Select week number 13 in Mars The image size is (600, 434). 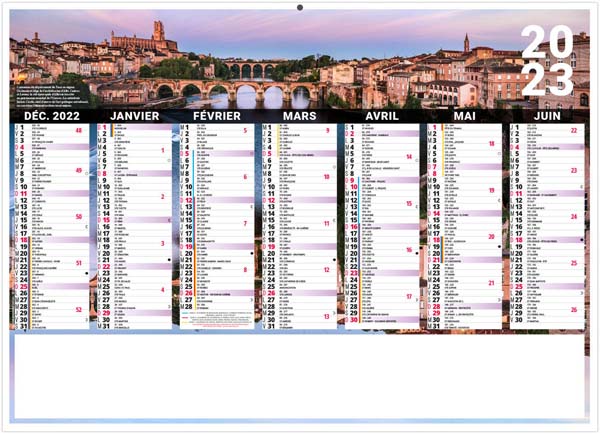[x=326, y=317]
